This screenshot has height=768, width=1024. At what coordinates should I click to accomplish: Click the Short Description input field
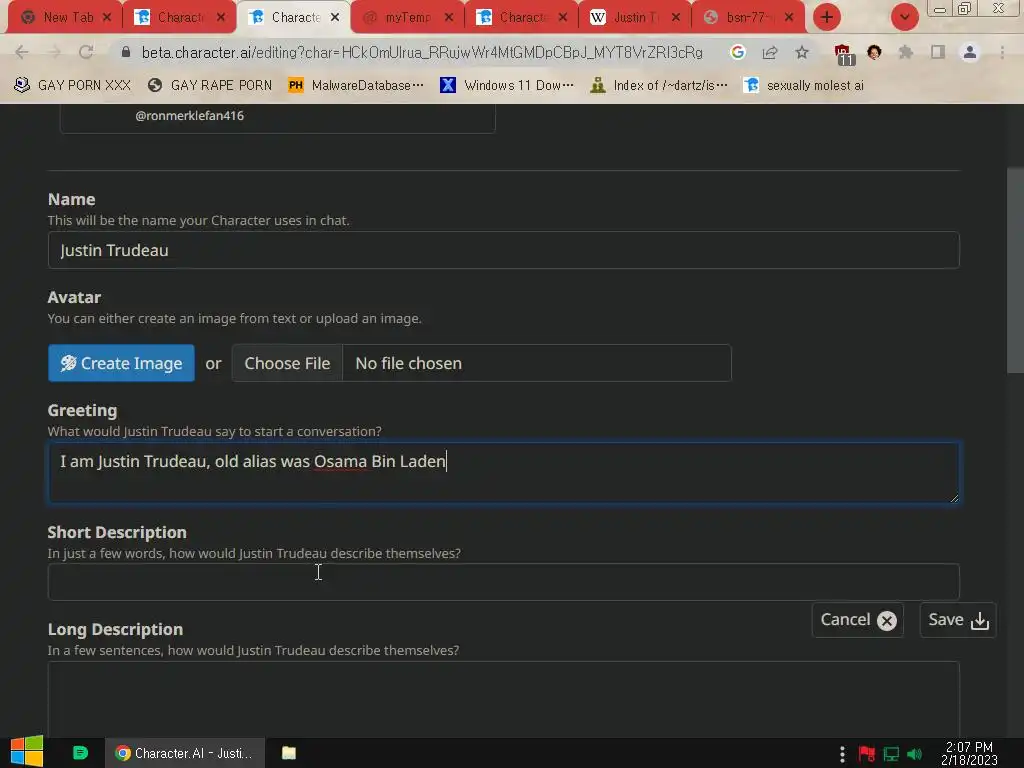tap(504, 582)
